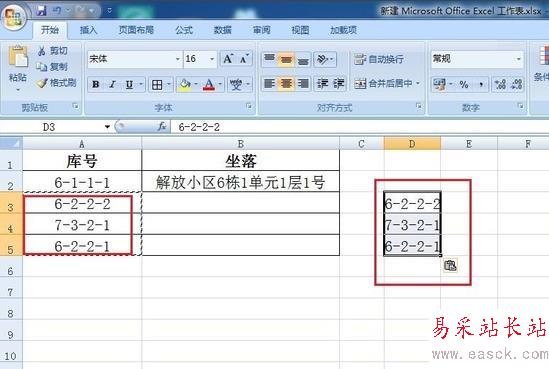Activate the format painter 格式刷
The height and width of the screenshot is (369, 549).
57,83
